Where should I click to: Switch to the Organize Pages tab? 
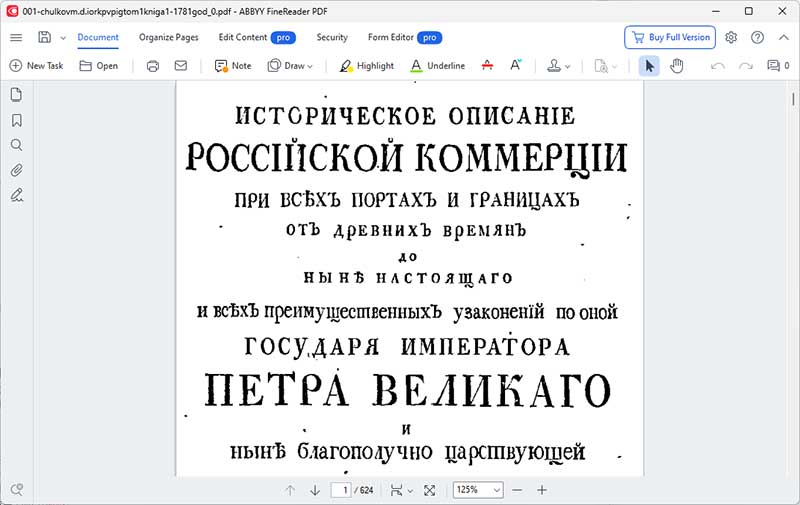(168, 37)
